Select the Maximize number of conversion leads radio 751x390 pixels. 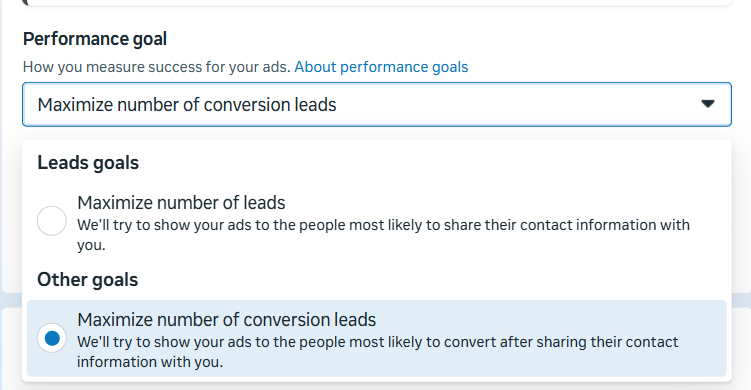pyautogui.click(x=52, y=338)
